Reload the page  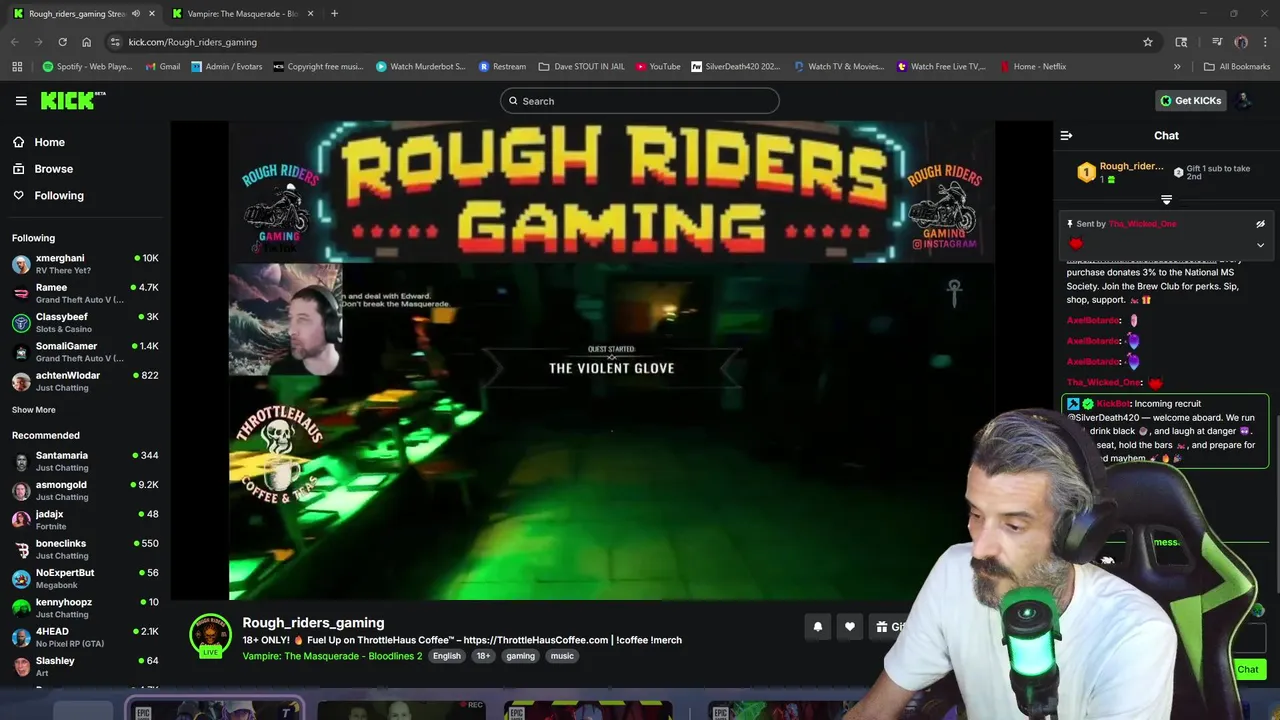62,42
